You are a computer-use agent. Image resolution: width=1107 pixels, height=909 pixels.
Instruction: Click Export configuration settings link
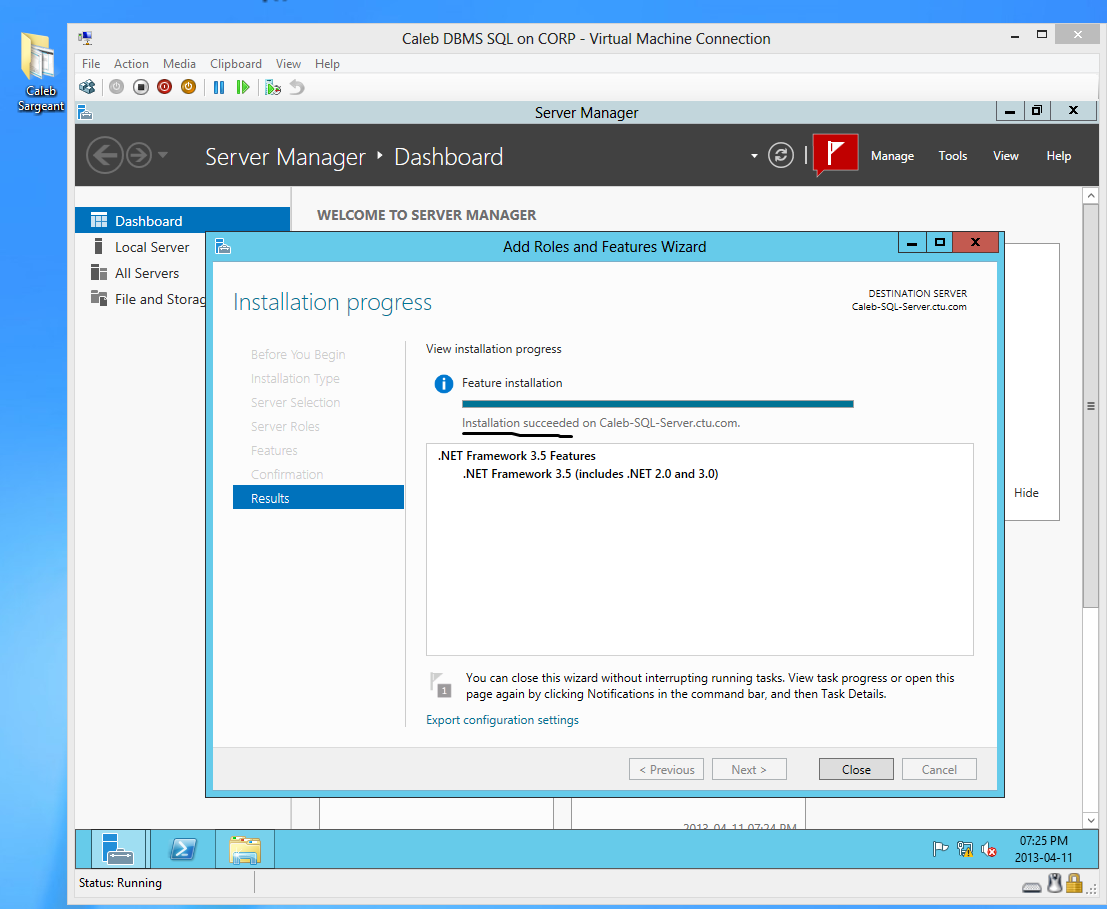(502, 720)
